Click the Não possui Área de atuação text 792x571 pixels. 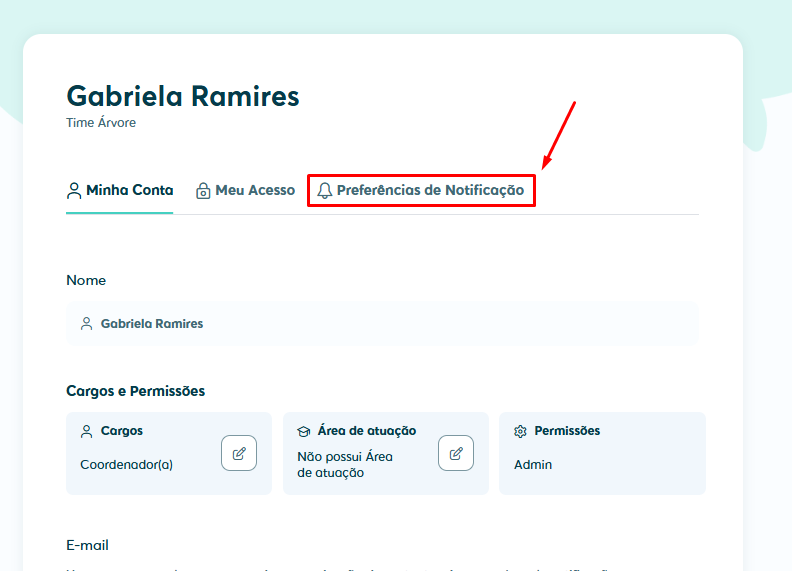345,464
